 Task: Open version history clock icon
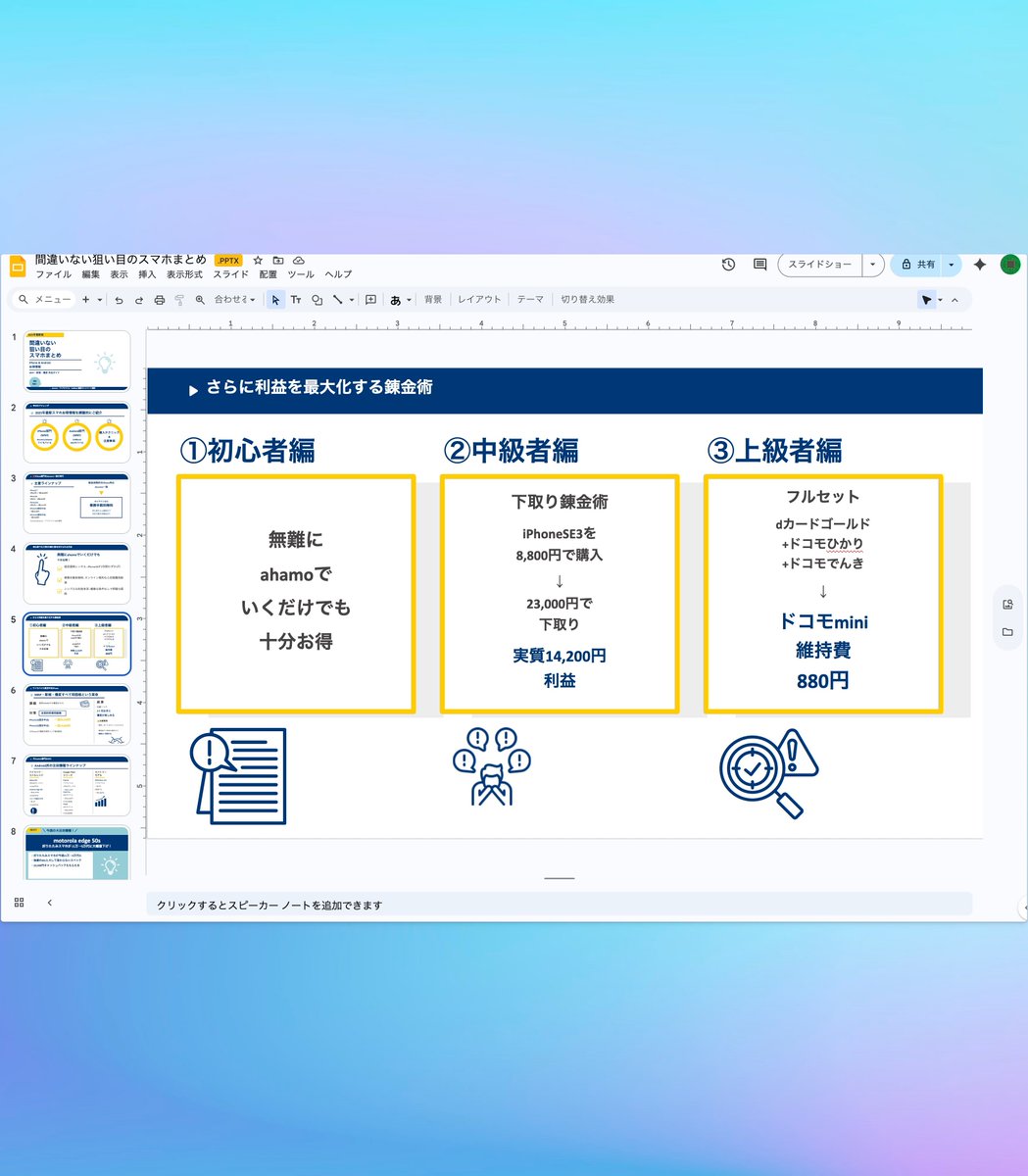point(728,265)
